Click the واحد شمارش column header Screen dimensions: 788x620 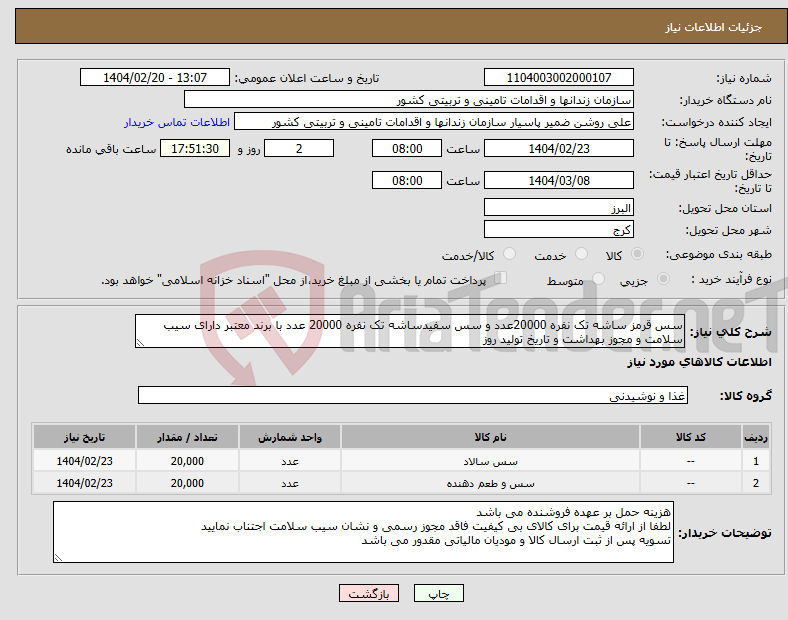pyautogui.click(x=290, y=437)
